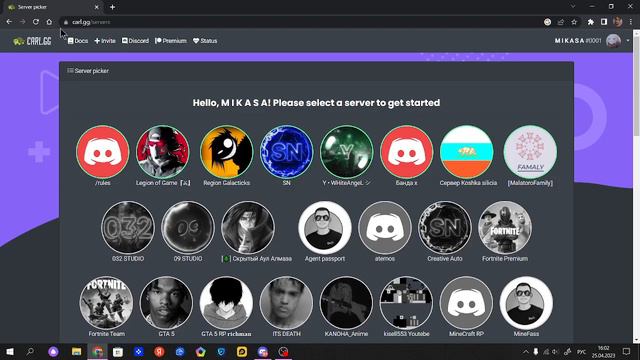Image resolution: width=640 pixels, height=360 pixels.
Task: Open the Legion of Game server
Action: click(x=163, y=152)
